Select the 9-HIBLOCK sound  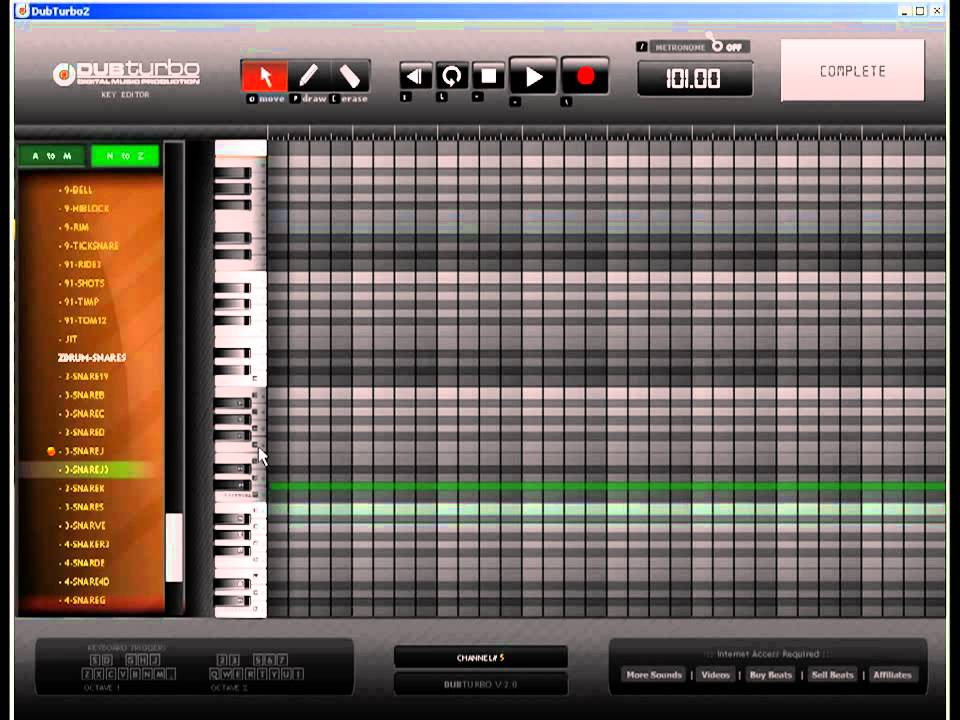[x=86, y=209]
